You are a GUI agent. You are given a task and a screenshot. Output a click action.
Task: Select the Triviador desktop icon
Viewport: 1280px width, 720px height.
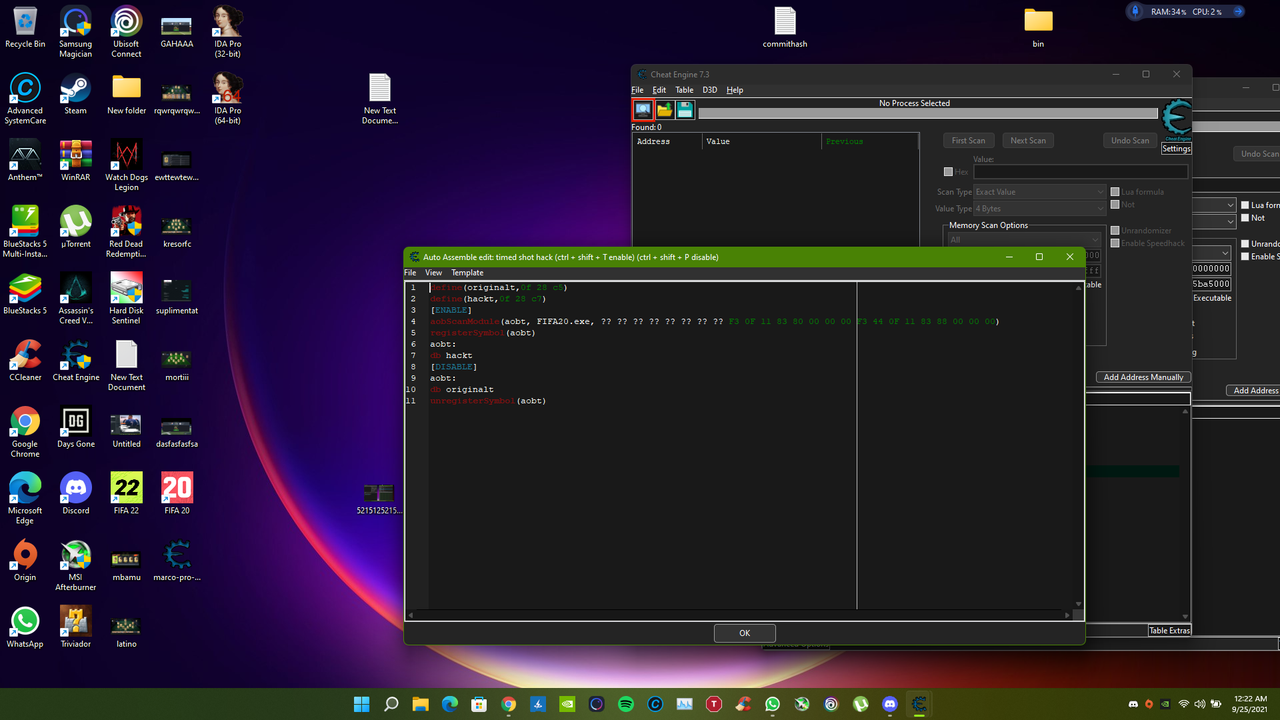point(76,628)
